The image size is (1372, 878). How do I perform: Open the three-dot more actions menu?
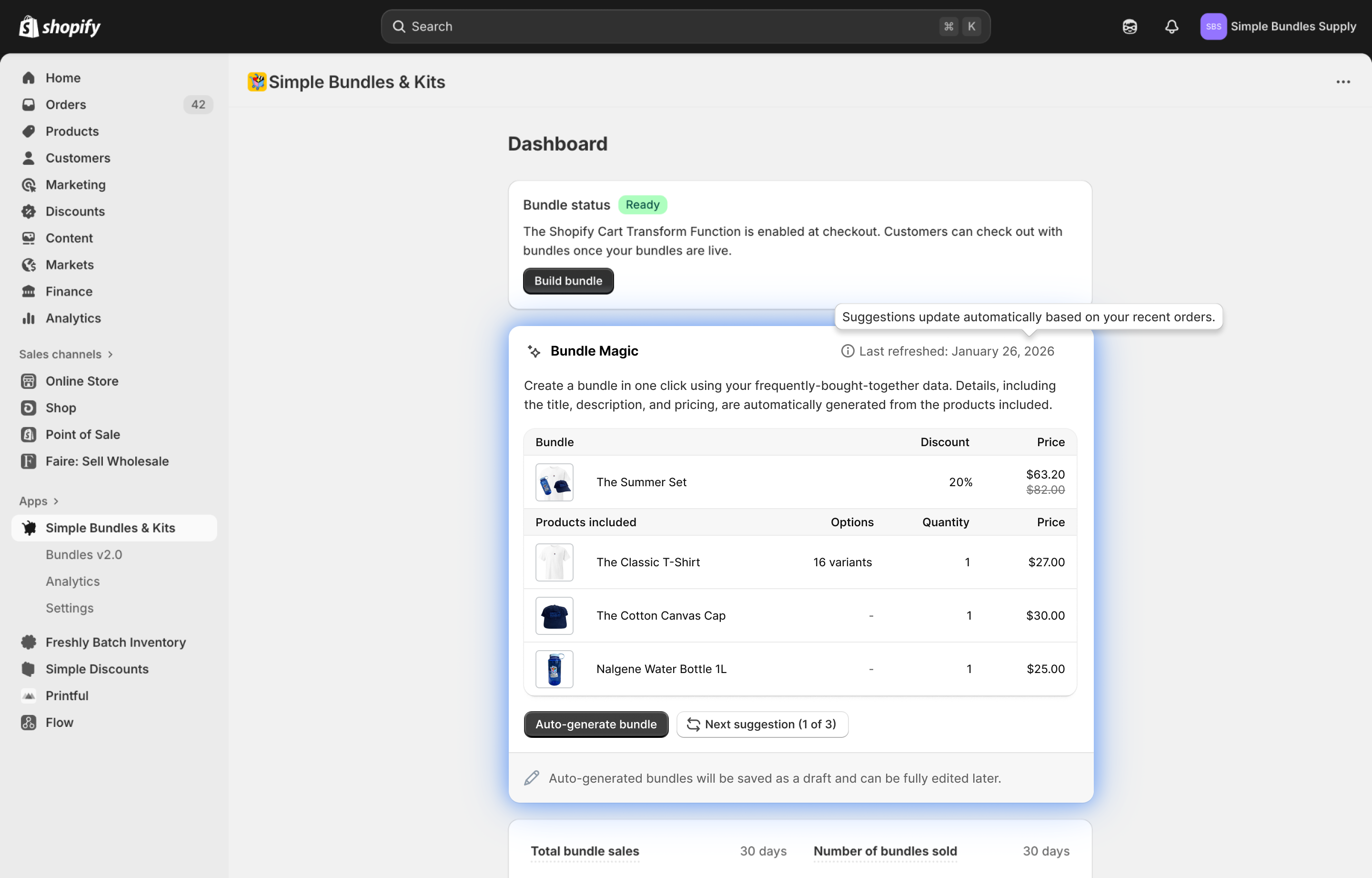point(1343,82)
